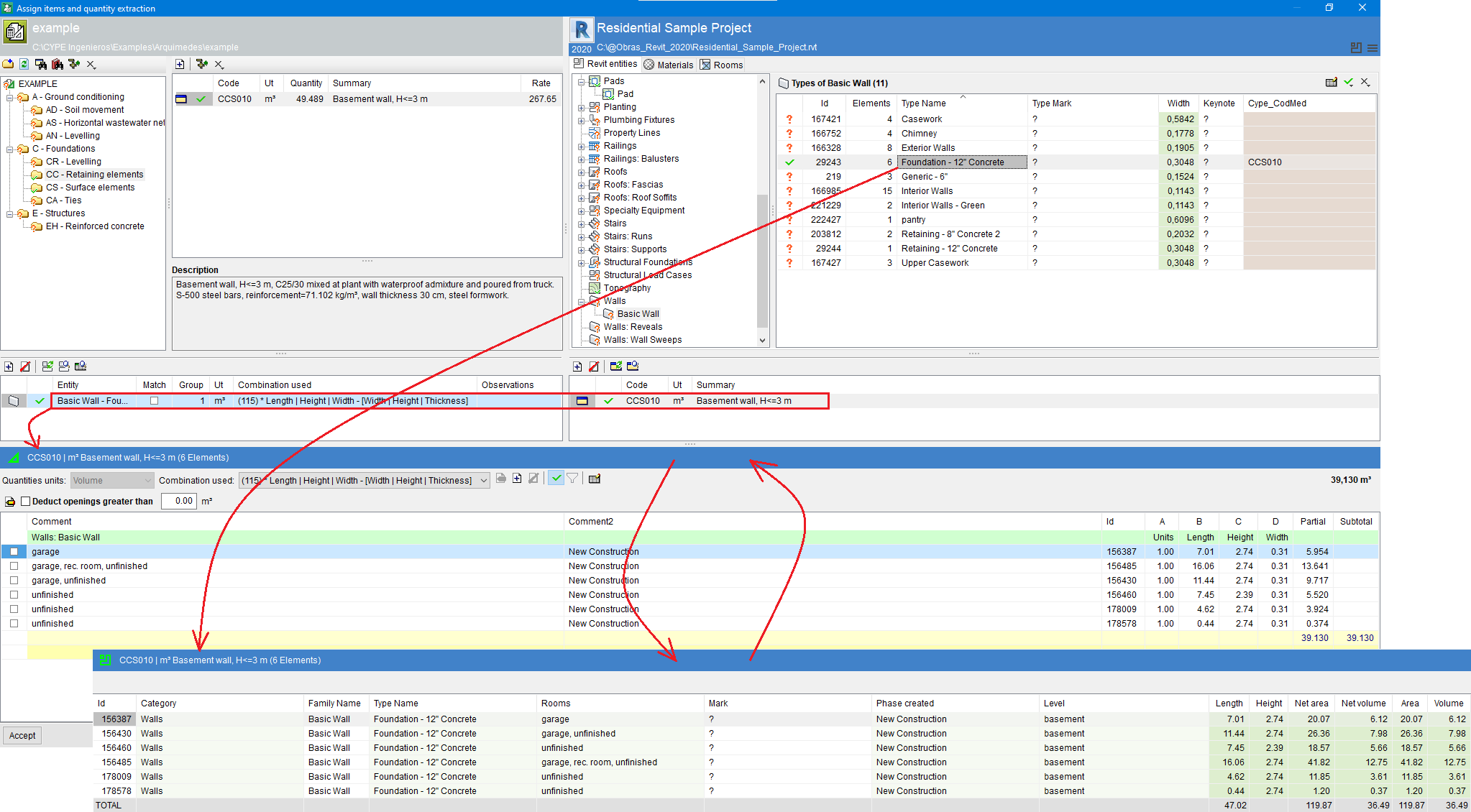Click the add entity icon above the Entity table

pyautogui.click(x=9, y=366)
